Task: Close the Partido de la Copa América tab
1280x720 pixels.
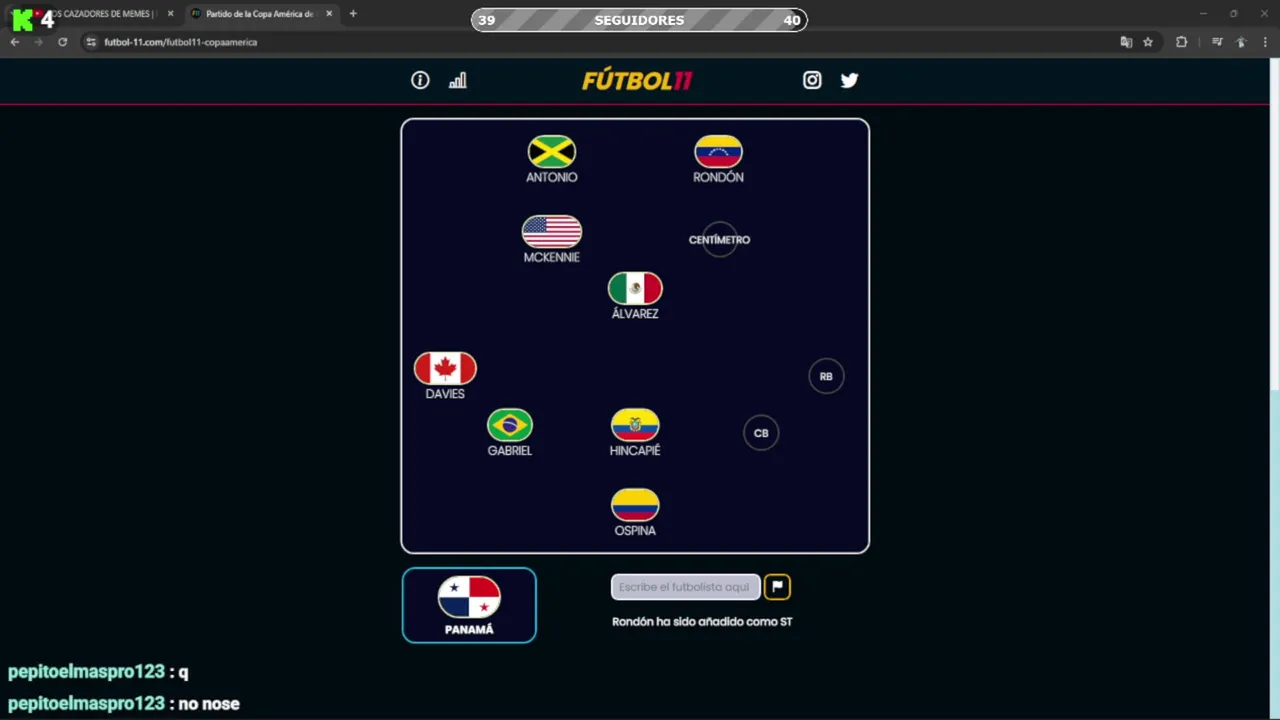Action: [x=329, y=14]
